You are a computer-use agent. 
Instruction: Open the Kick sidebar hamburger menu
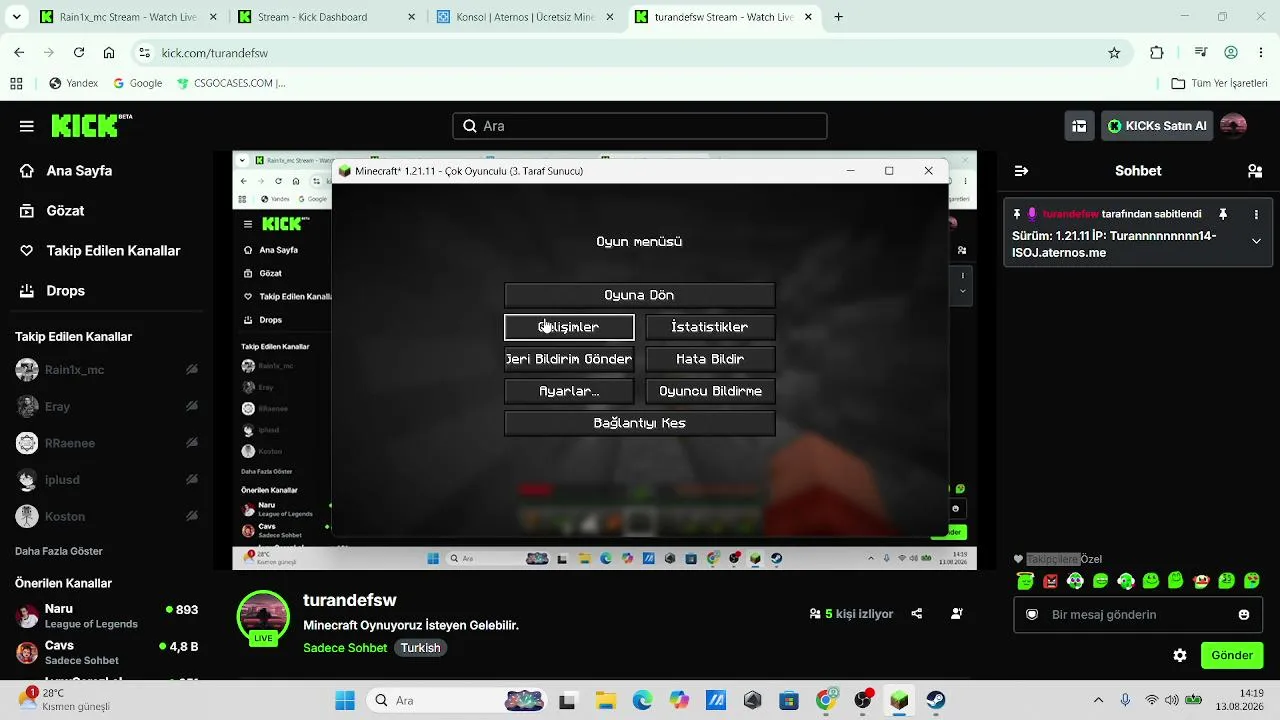coord(27,126)
